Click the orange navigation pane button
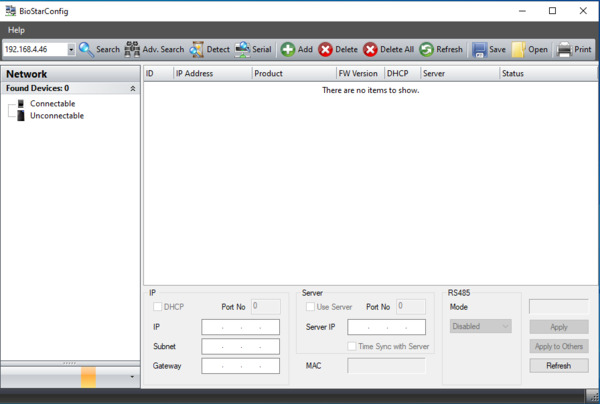Viewport: 600px width, 404px height. pos(88,377)
